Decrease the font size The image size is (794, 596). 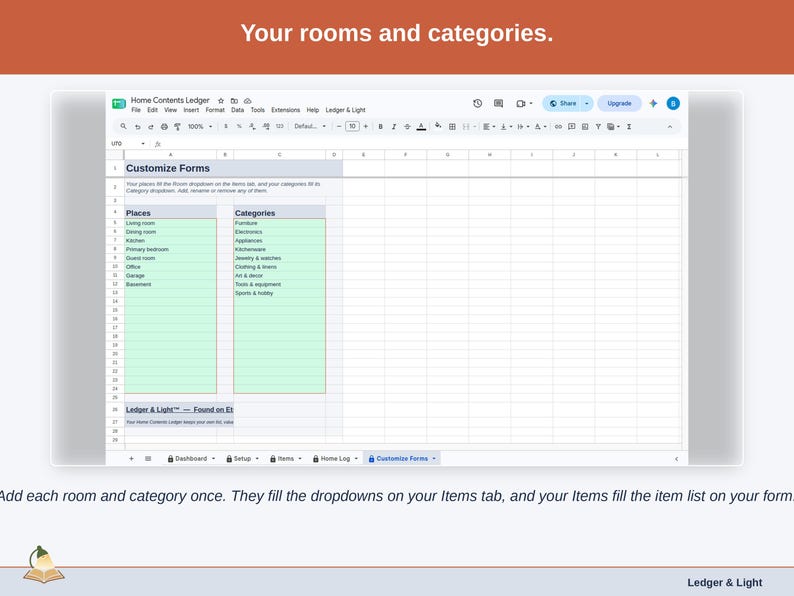coord(339,127)
